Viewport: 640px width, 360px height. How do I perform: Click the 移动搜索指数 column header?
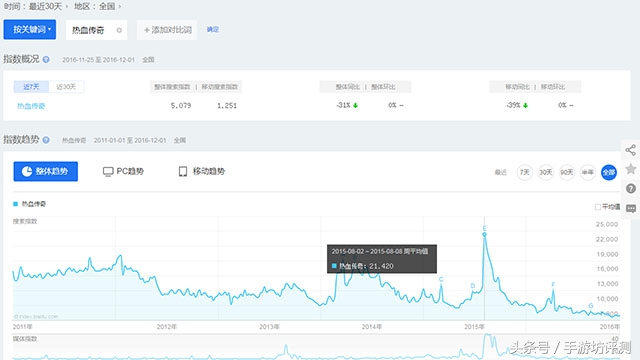(220, 87)
